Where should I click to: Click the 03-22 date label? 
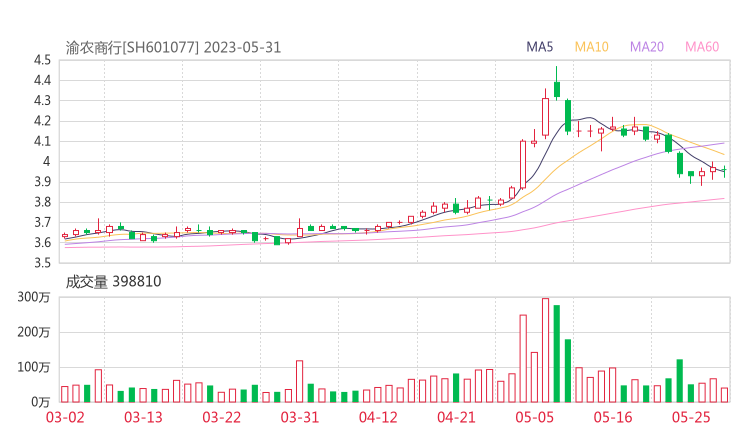pyautogui.click(x=222, y=418)
